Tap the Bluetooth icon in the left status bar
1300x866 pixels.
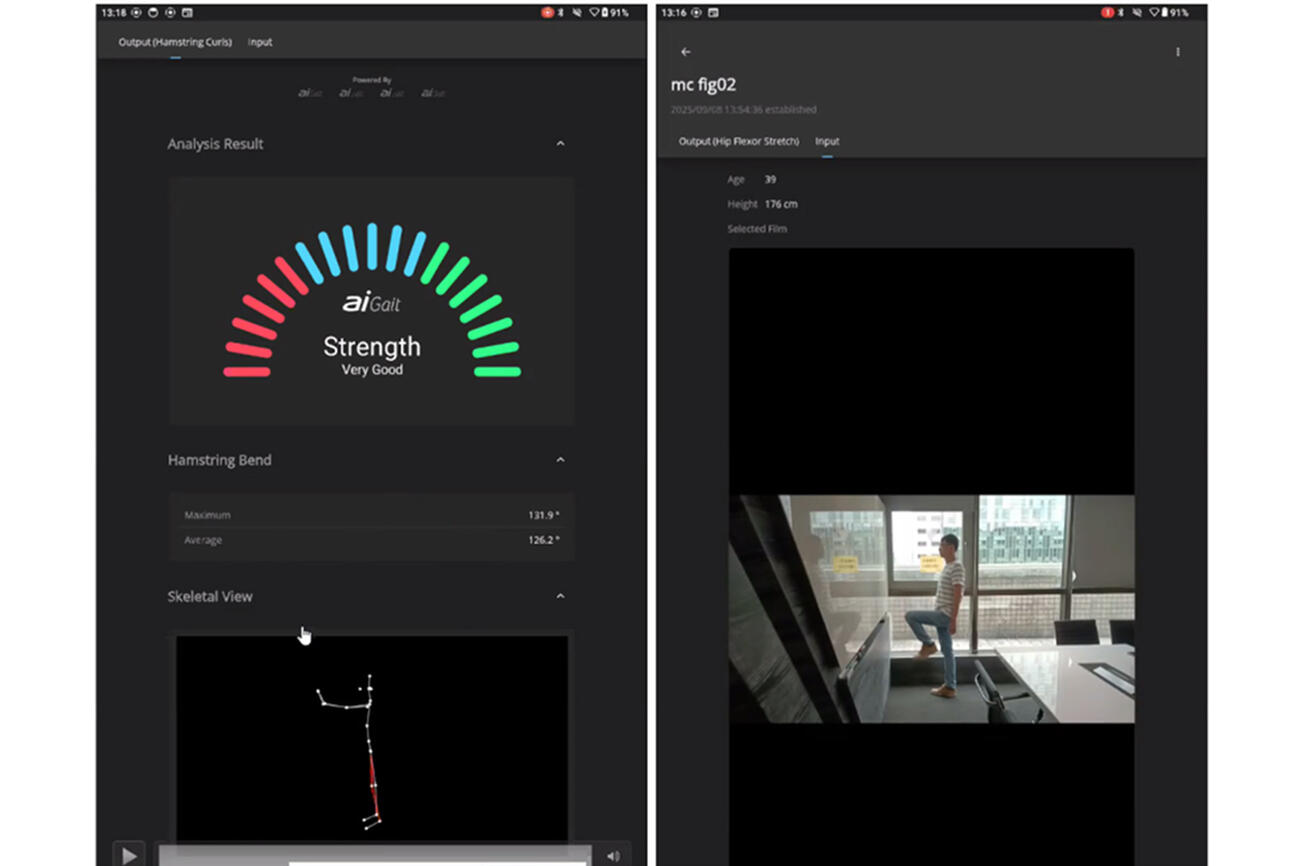562,13
